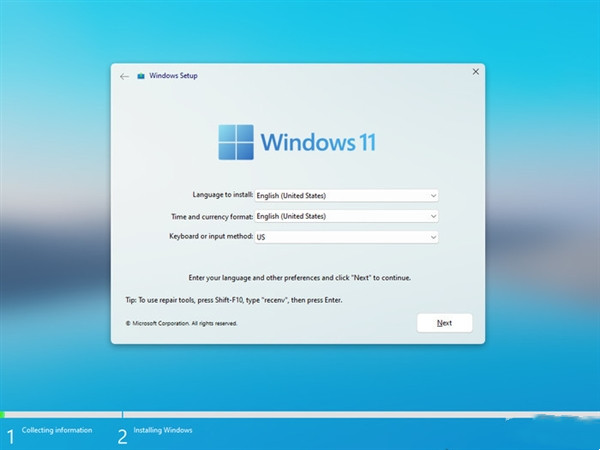Click the 'Enter your language and other preferences' text

point(300,278)
